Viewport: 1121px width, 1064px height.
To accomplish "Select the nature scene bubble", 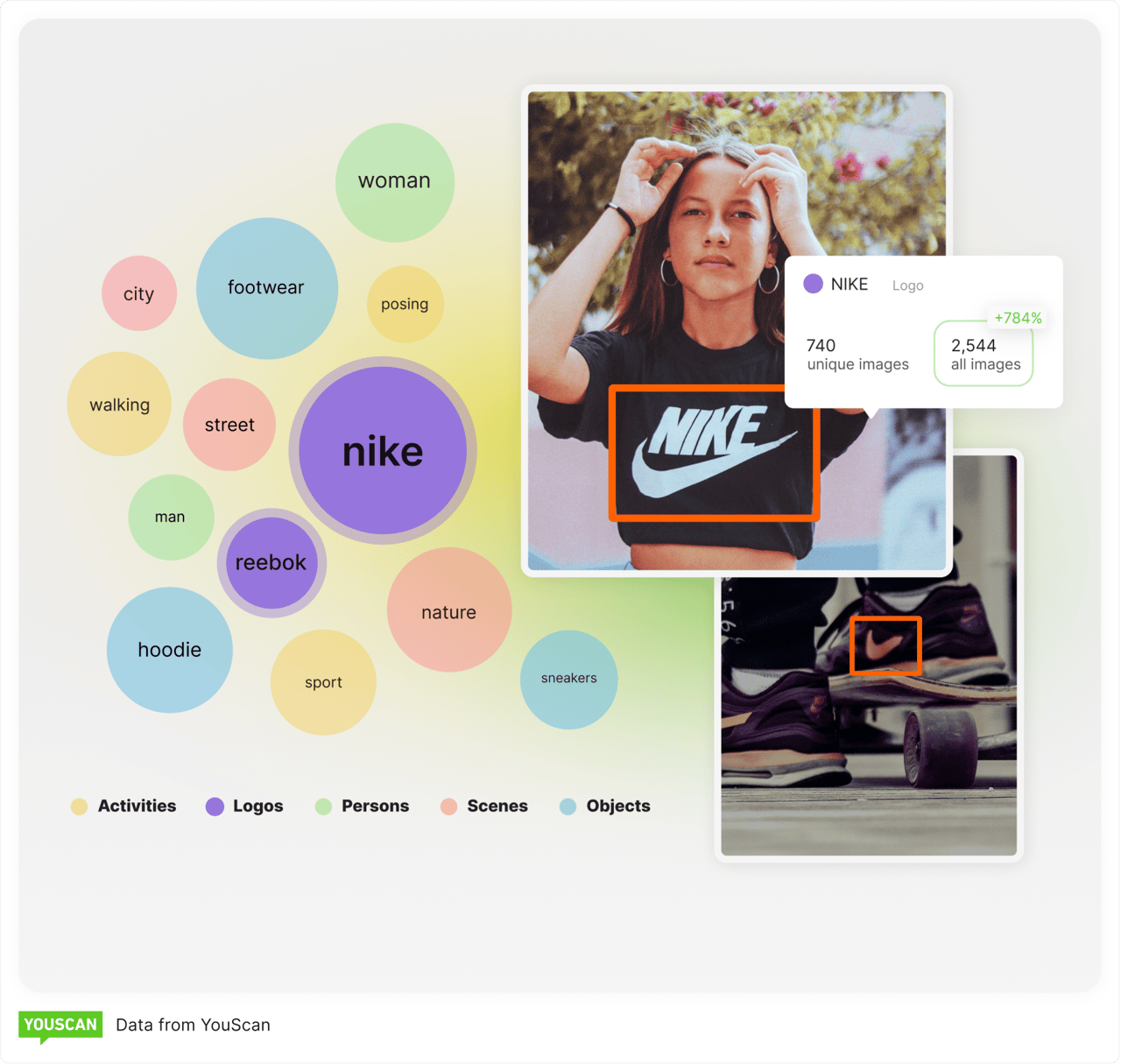I will pos(449,610).
